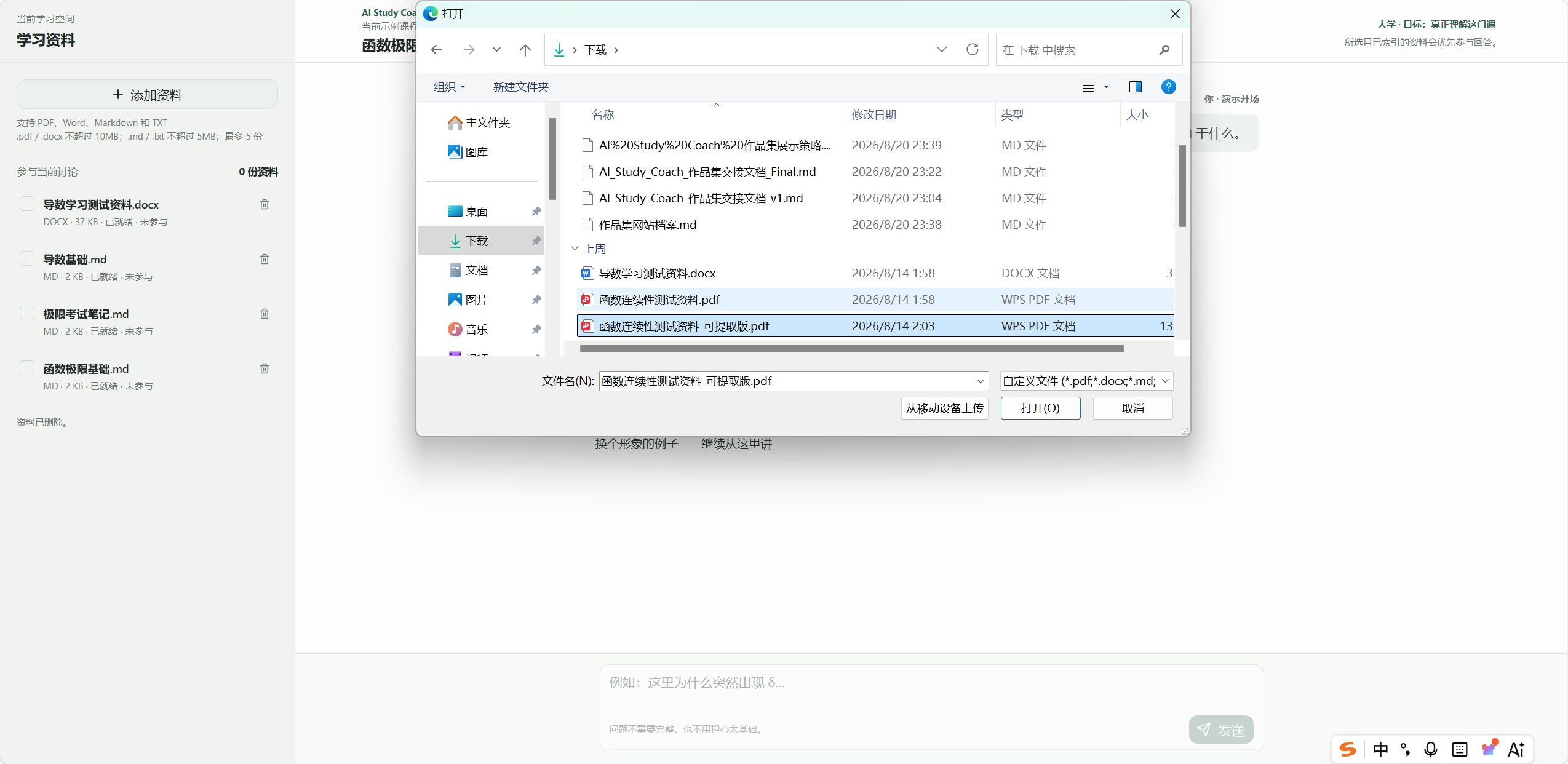Remove 函数极限基础.md via trash icon

265,368
